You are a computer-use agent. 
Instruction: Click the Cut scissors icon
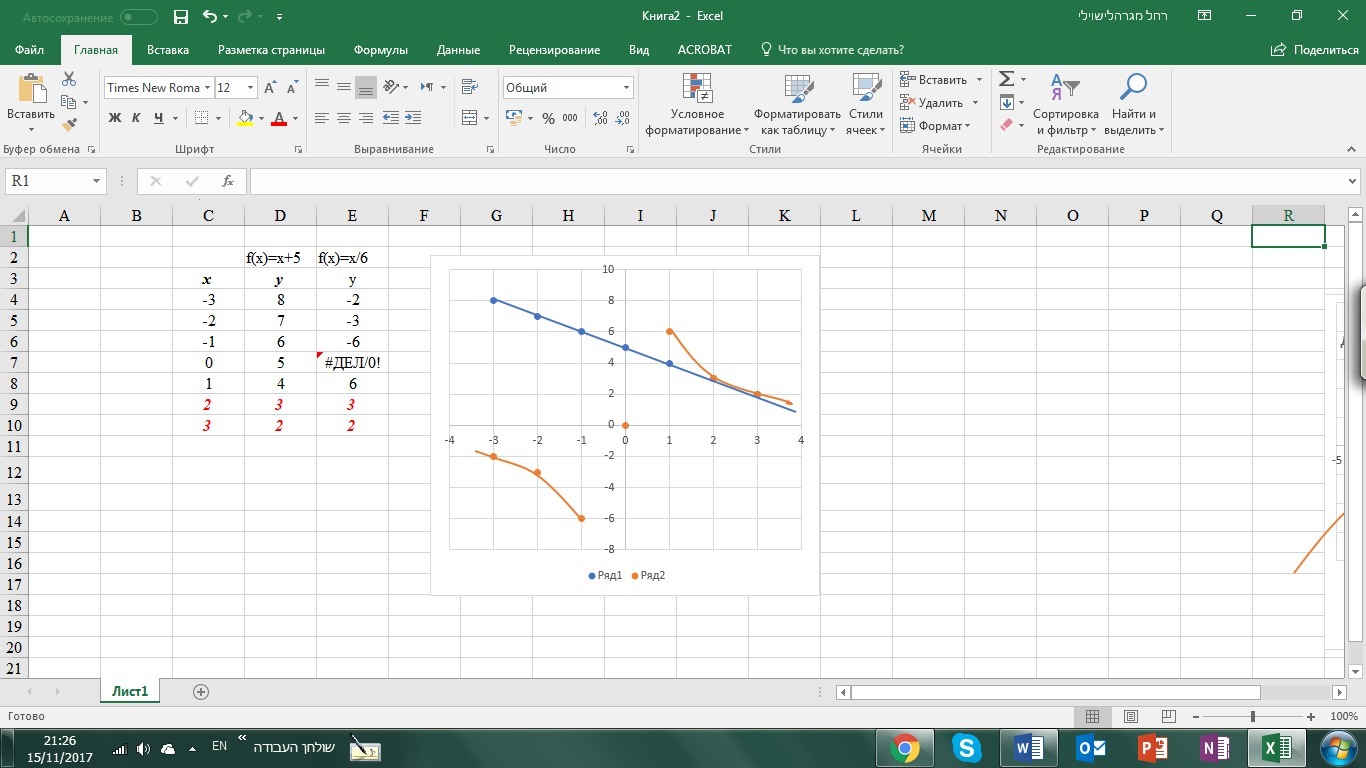click(69, 79)
